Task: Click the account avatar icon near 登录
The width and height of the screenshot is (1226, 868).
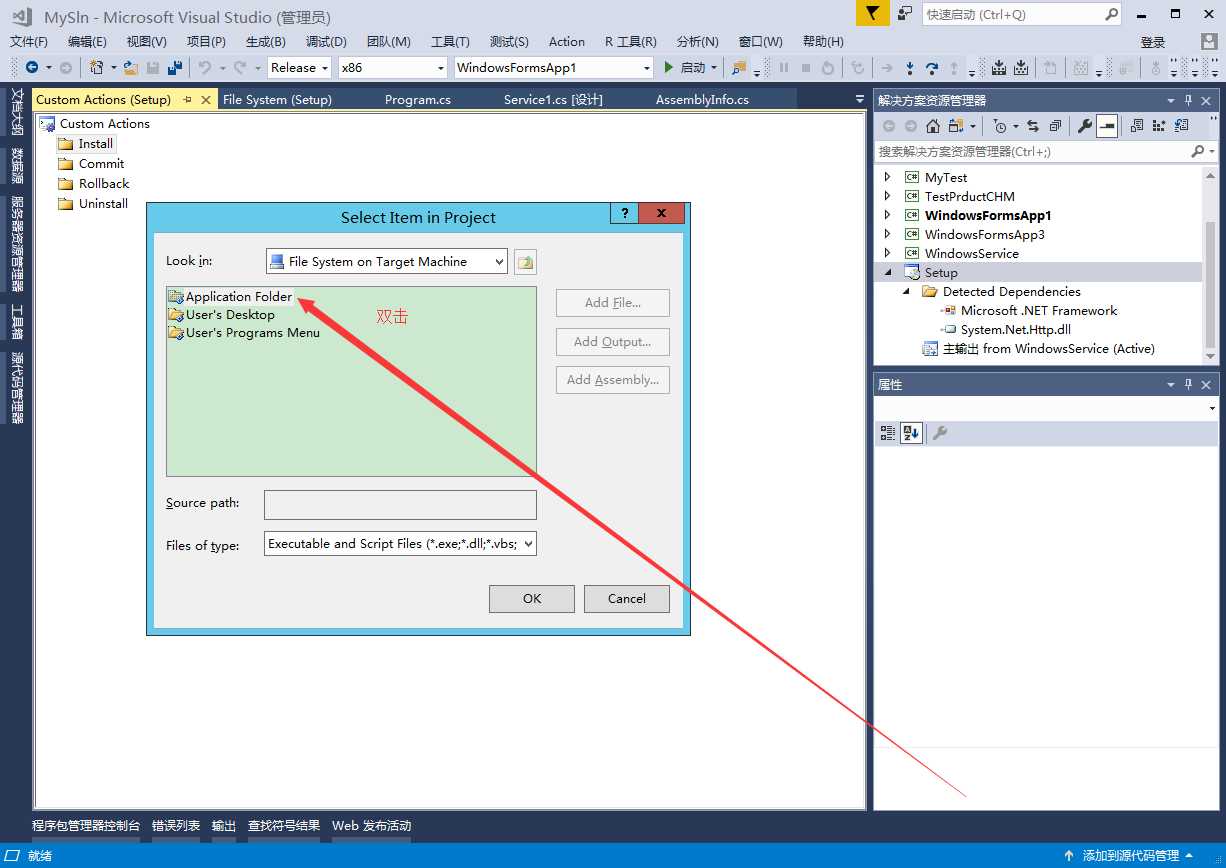Action: point(1209,42)
